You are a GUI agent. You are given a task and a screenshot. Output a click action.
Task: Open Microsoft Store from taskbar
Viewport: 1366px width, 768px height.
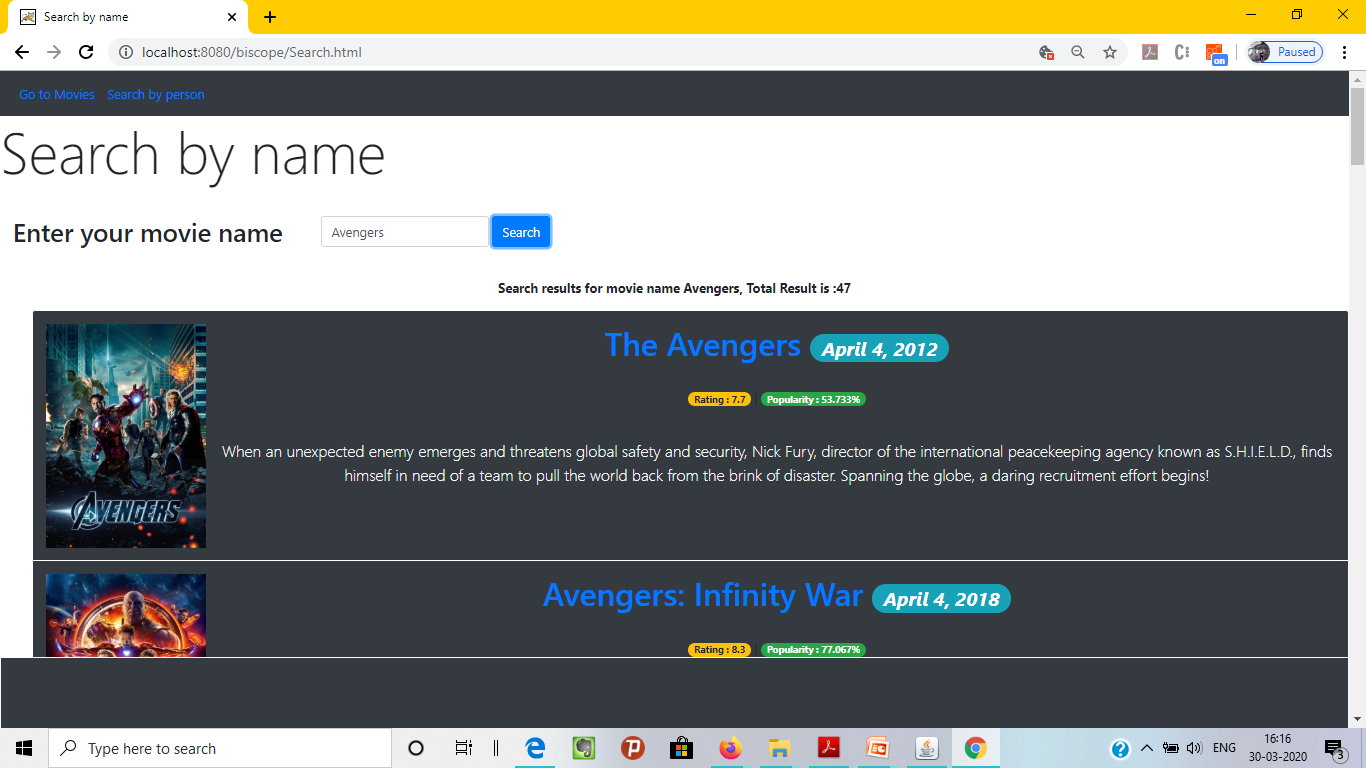click(681, 748)
